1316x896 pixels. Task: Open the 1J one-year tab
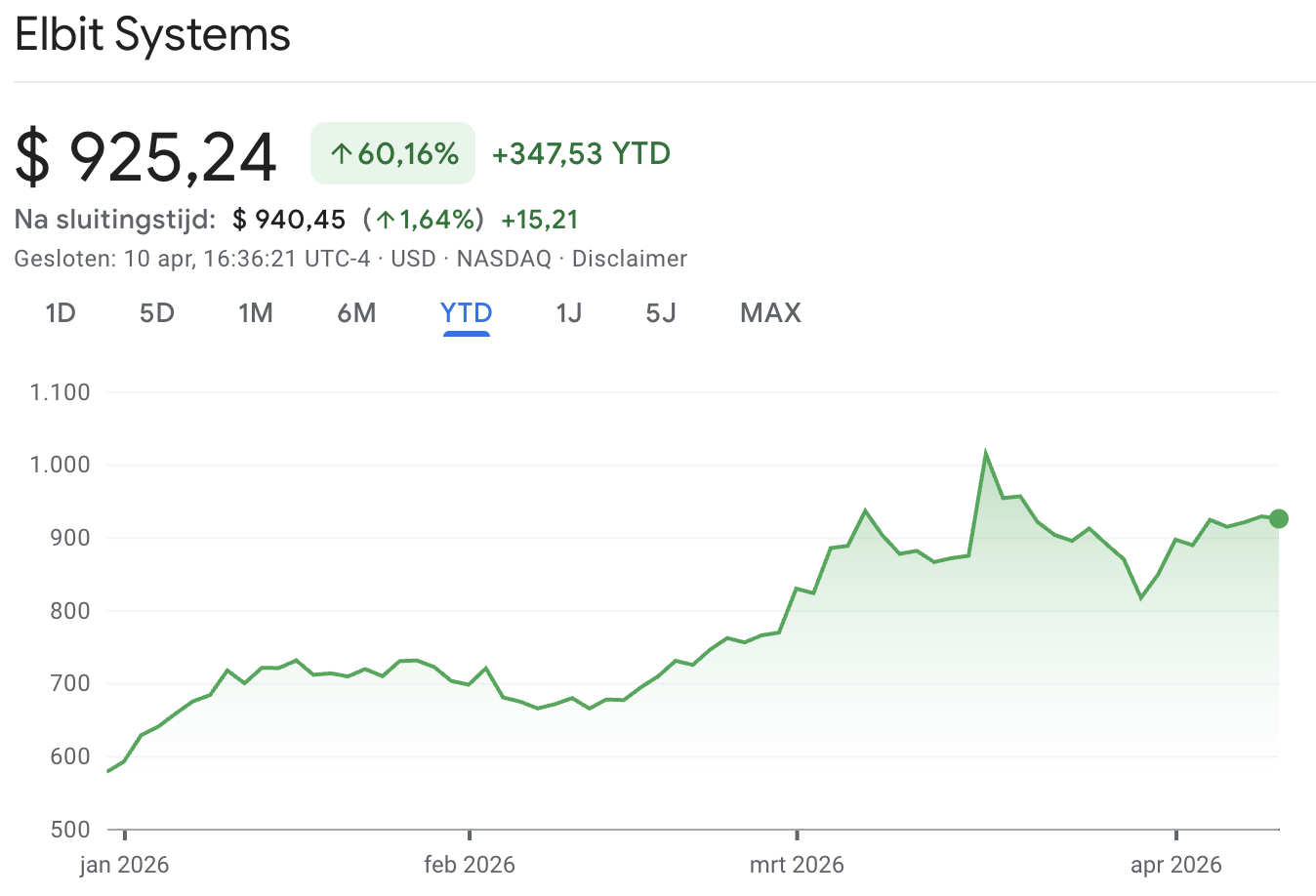coord(569,313)
